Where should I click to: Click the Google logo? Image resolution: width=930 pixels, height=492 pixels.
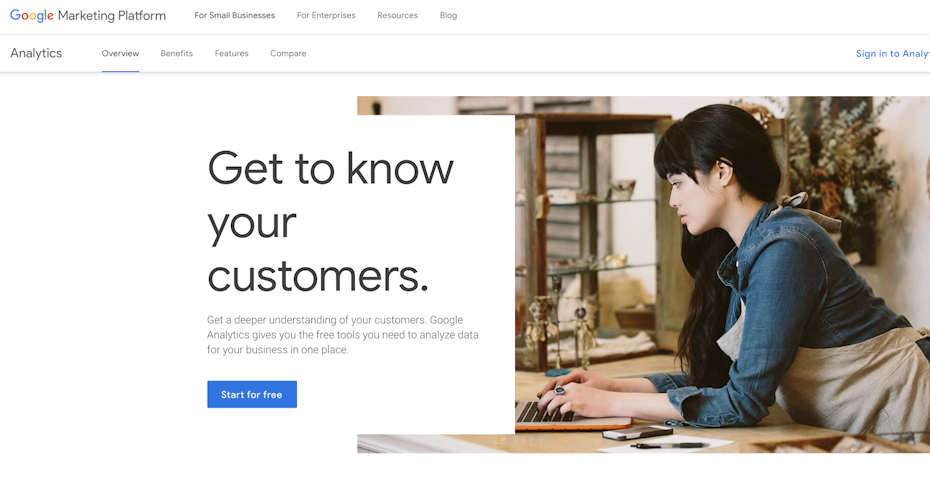pyautogui.click(x=32, y=15)
